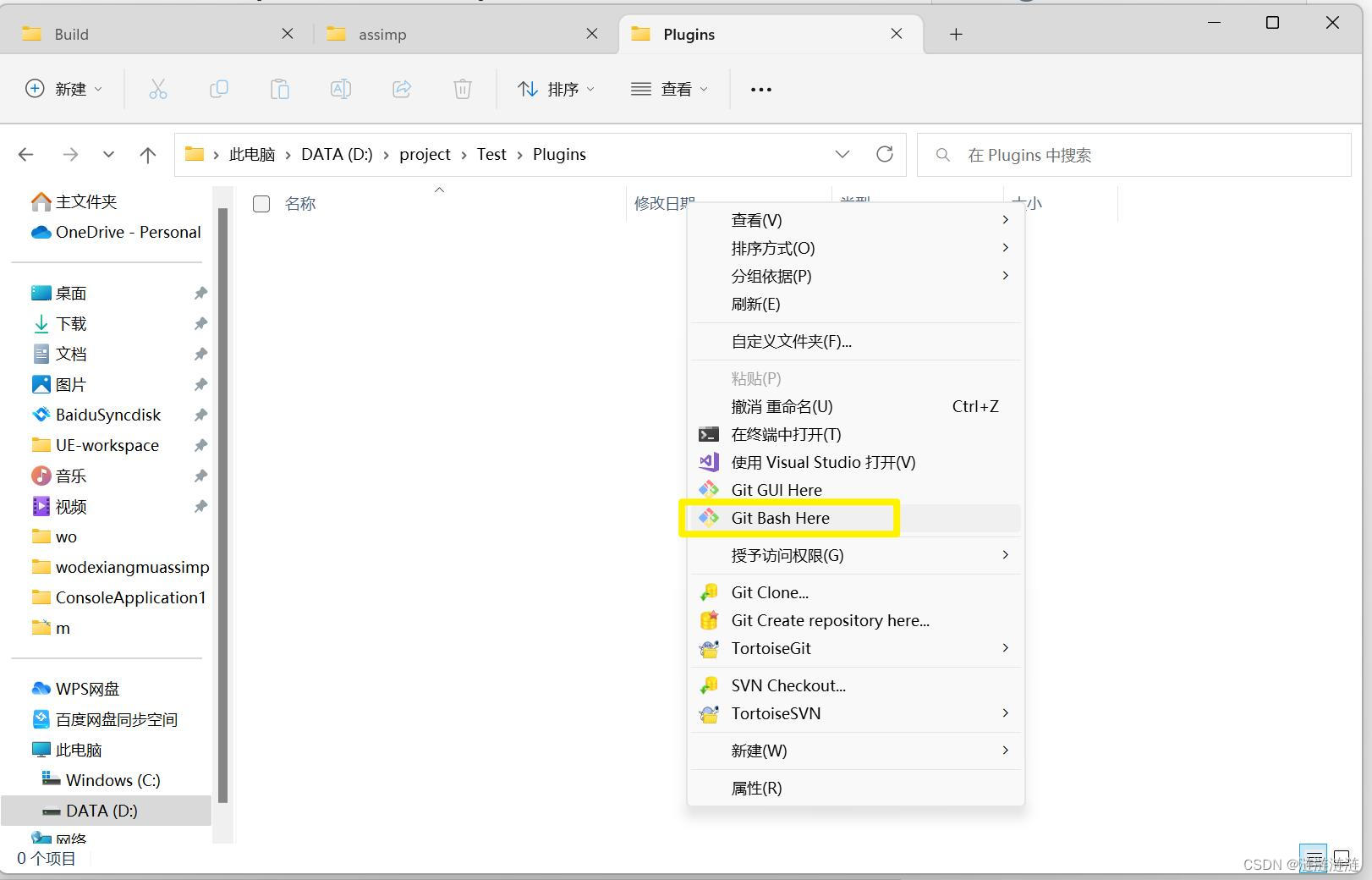
Task: Click the TortoiseGit turtle icon
Action: point(709,648)
